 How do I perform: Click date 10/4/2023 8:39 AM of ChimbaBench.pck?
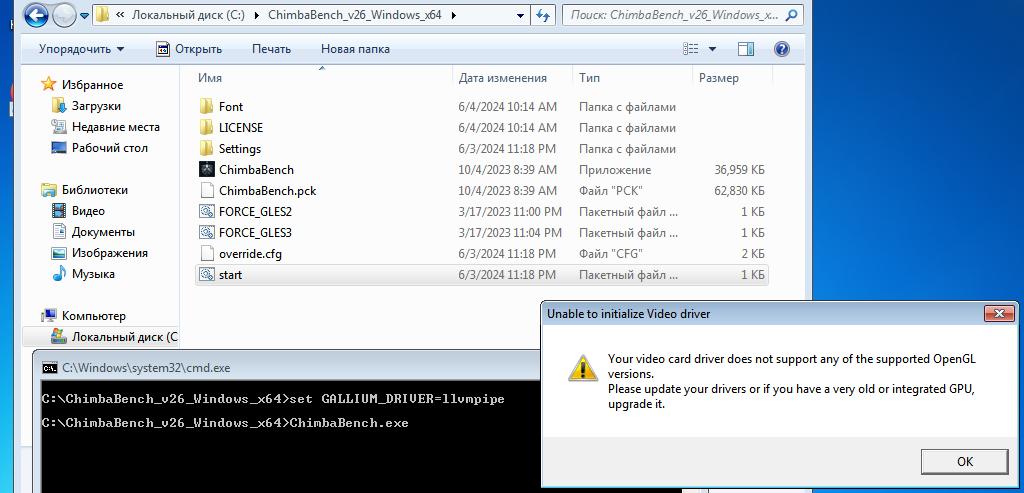507,191
